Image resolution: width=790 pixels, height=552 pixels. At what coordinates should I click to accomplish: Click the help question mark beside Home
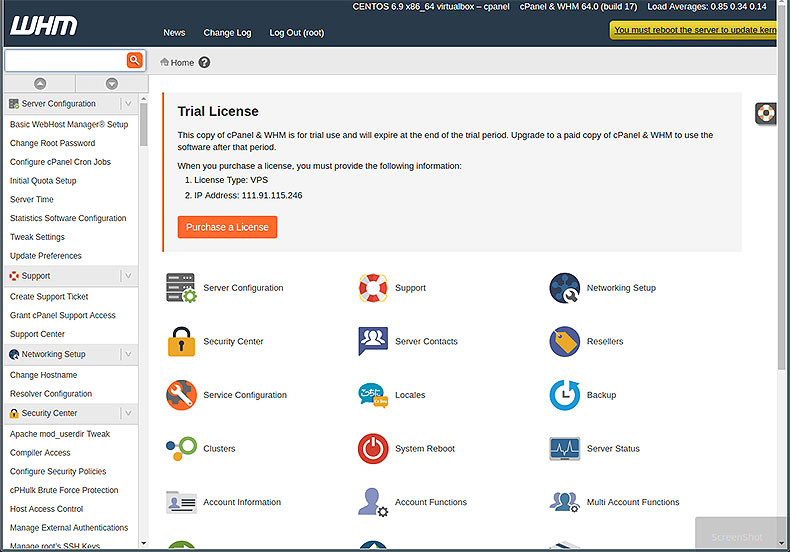tap(205, 62)
